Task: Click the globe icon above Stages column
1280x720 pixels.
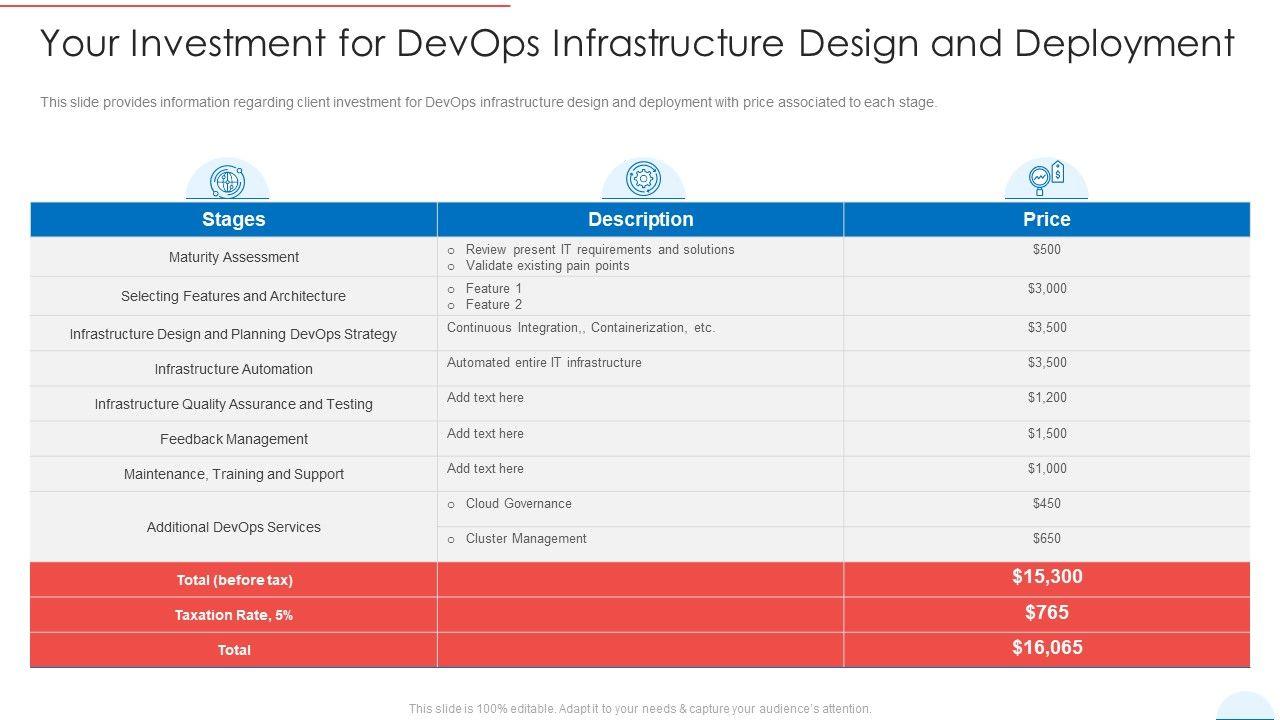Action: click(x=227, y=181)
